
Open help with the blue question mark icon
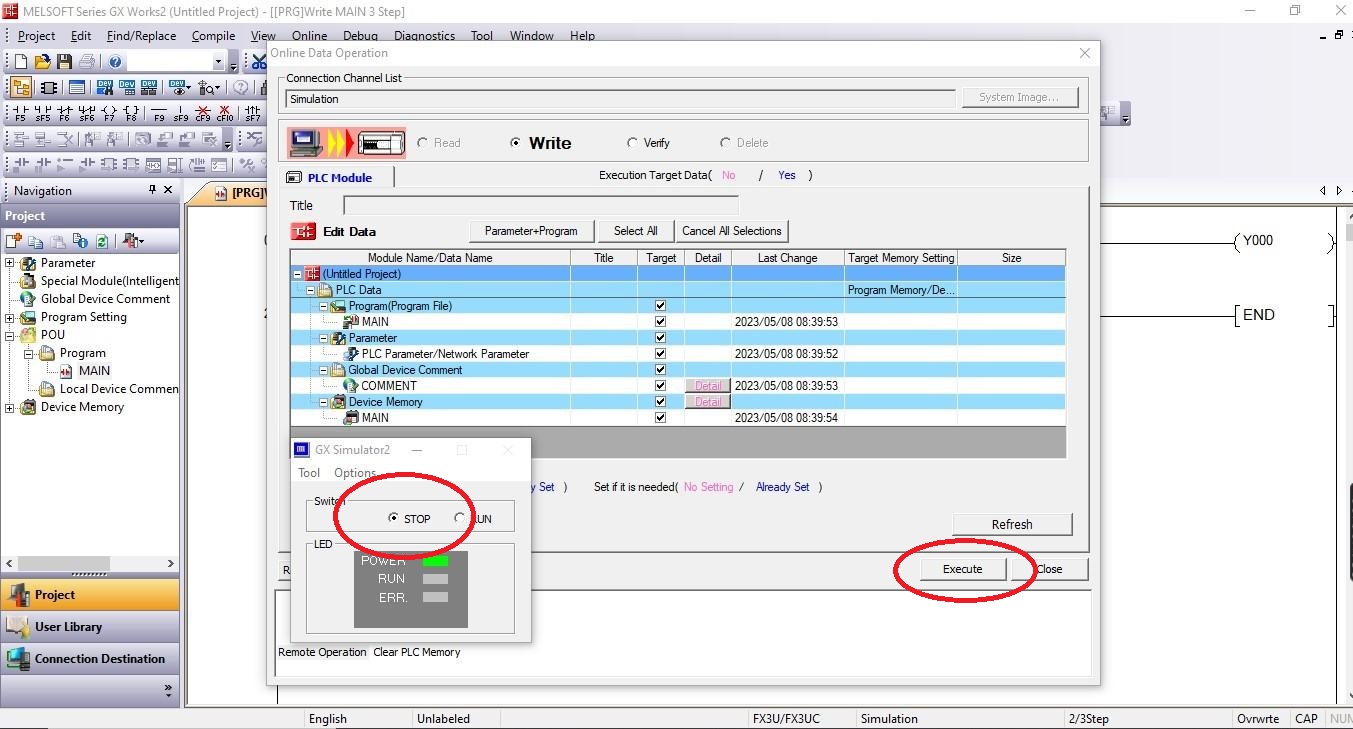pos(115,62)
